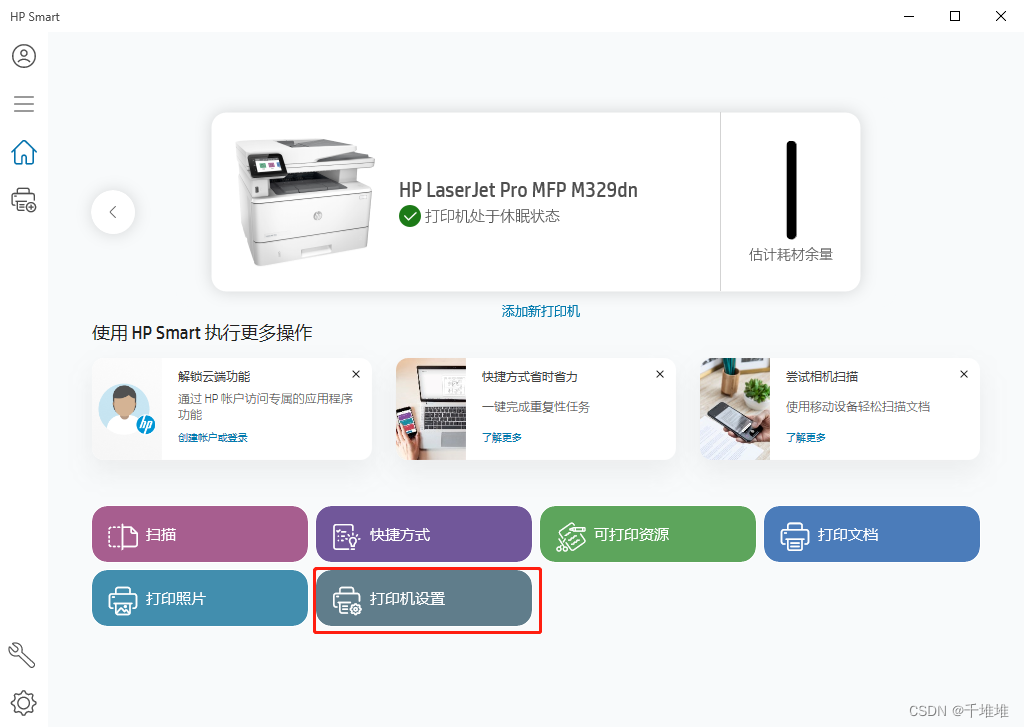Viewport: 1024px width, 727px height.
Task: Expand the hamburger menu in sidebar
Action: tap(24, 104)
